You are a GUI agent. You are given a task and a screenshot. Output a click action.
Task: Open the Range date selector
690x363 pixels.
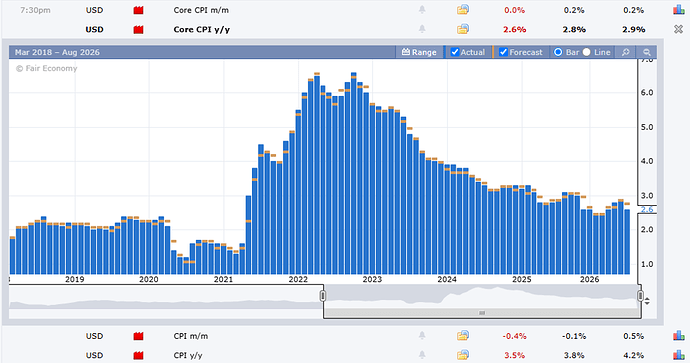tap(419, 52)
